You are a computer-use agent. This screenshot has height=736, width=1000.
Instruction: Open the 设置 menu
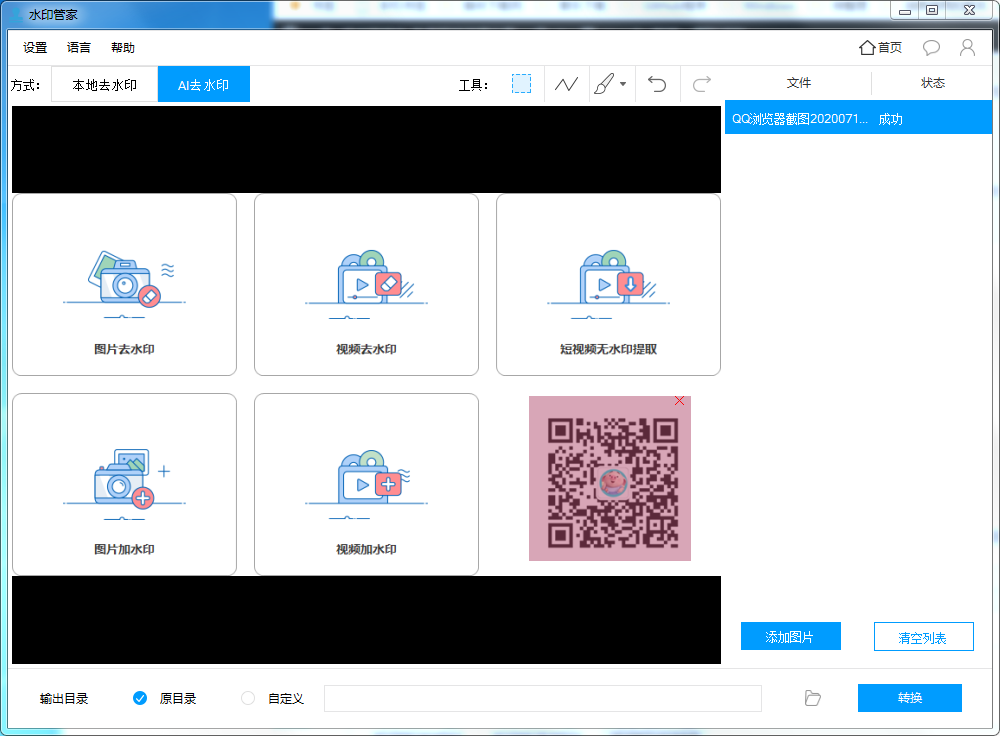(x=35, y=47)
